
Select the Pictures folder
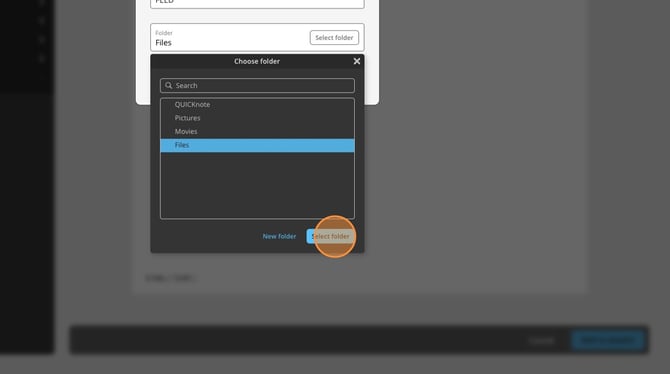[257, 118]
